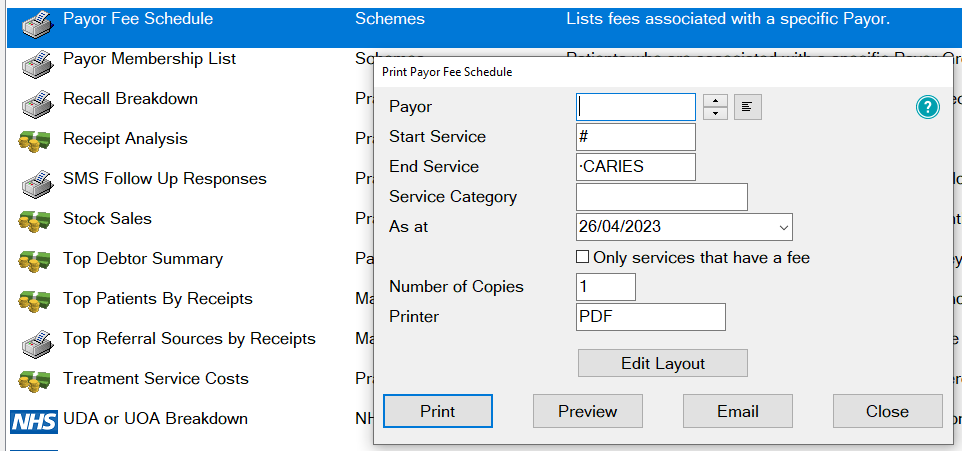Click the description 'Lists fees associated with a specific Payor.'

tap(728, 19)
